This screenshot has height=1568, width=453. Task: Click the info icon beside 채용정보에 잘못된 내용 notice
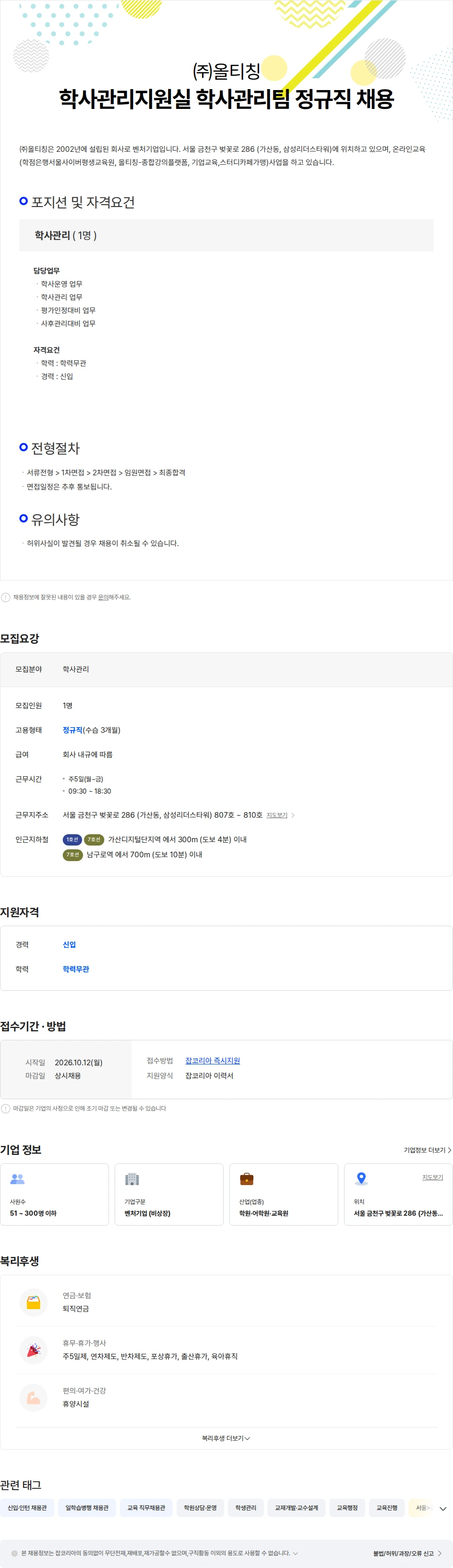click(x=6, y=597)
